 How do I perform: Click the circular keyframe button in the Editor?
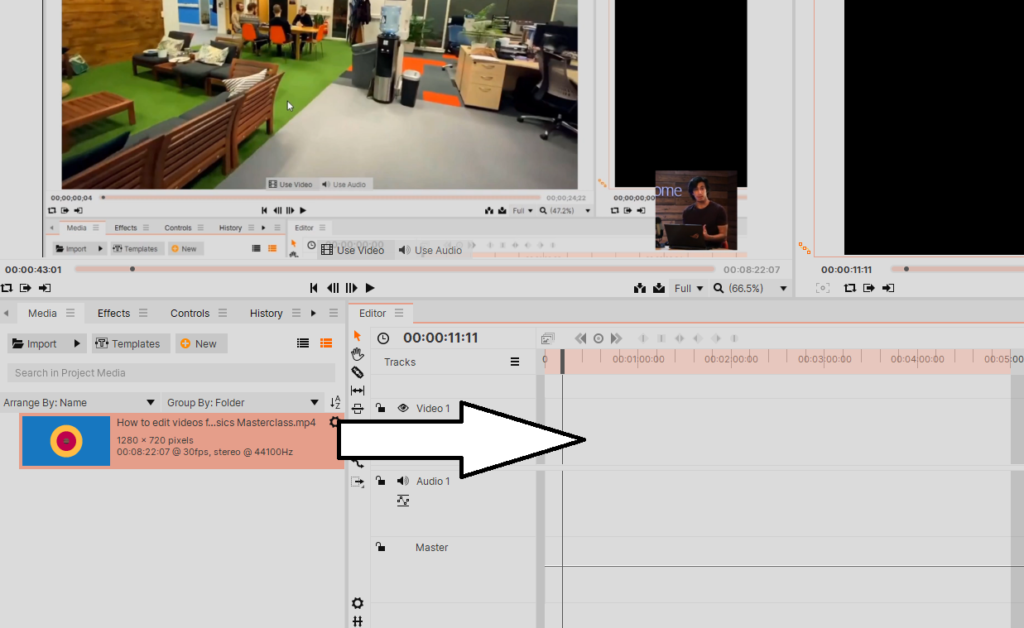point(598,338)
